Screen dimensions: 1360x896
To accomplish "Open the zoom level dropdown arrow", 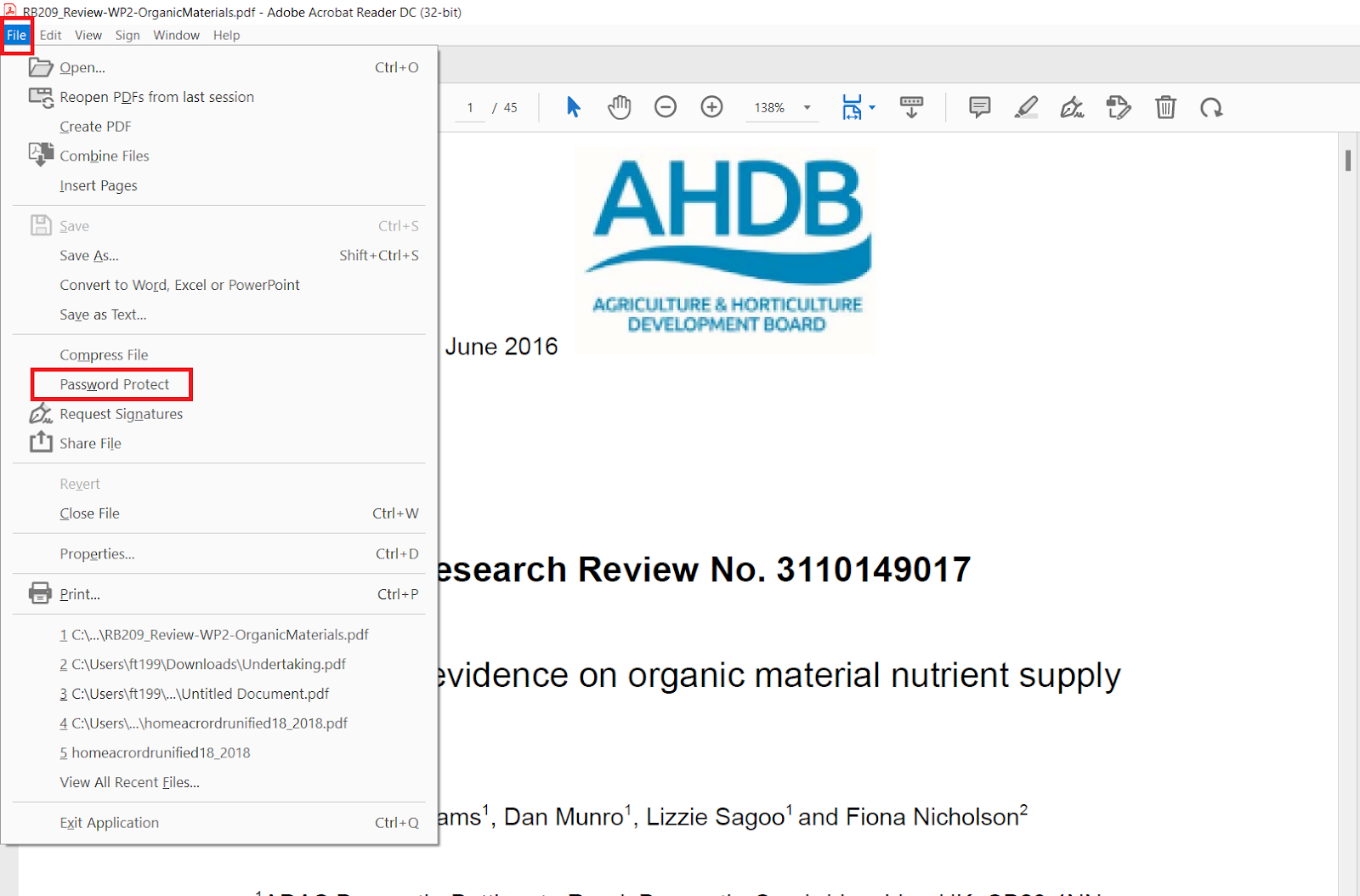I will tap(807, 108).
